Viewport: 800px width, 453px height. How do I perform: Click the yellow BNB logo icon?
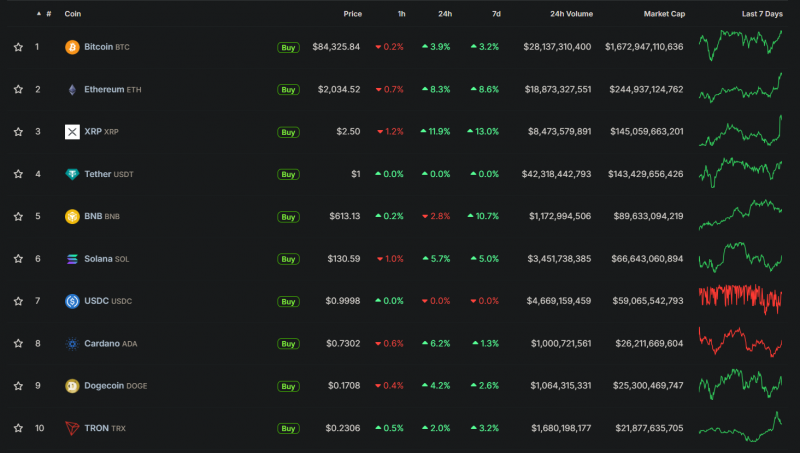click(72, 216)
